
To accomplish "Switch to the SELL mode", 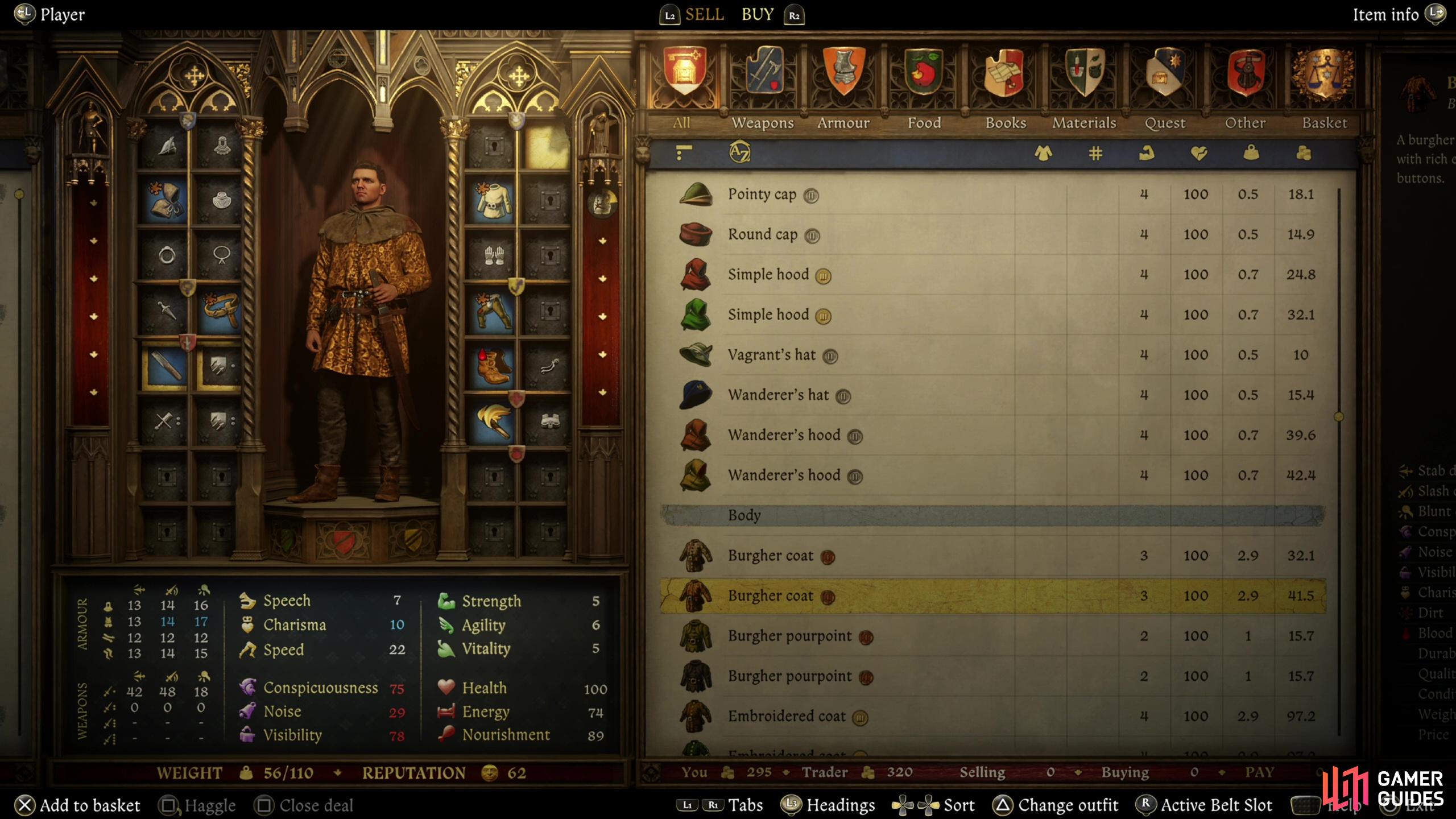I will pyautogui.click(x=704, y=14).
